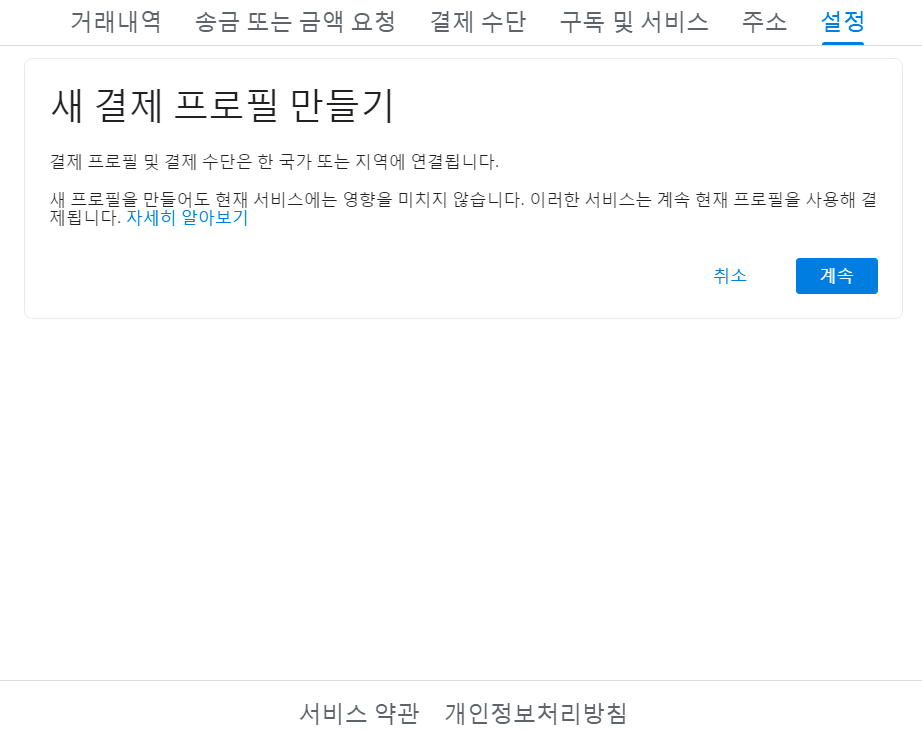Open the 결제 수단 tab

[477, 22]
